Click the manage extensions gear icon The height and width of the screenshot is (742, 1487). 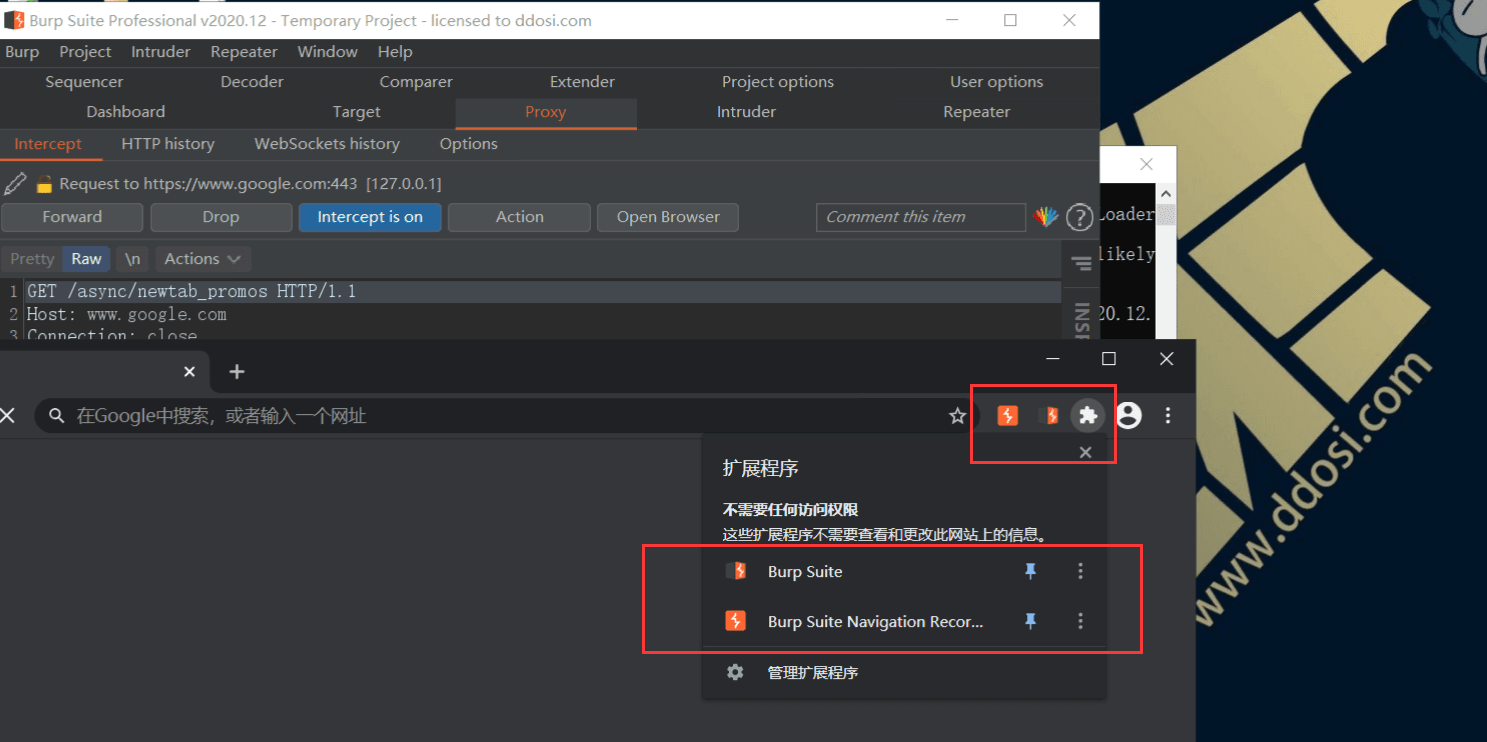point(735,672)
